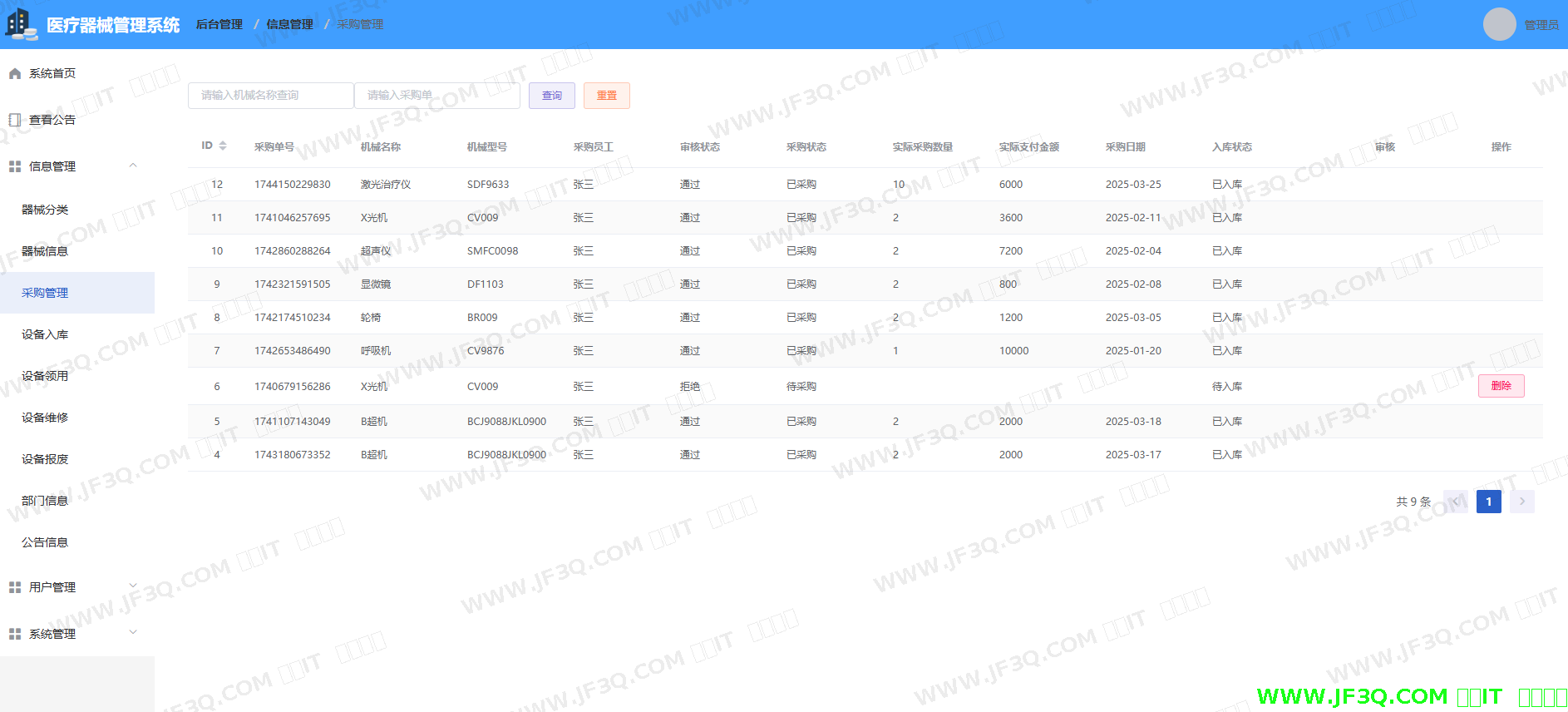Navigate to 信息管理 in the breadcrumb

(x=289, y=24)
